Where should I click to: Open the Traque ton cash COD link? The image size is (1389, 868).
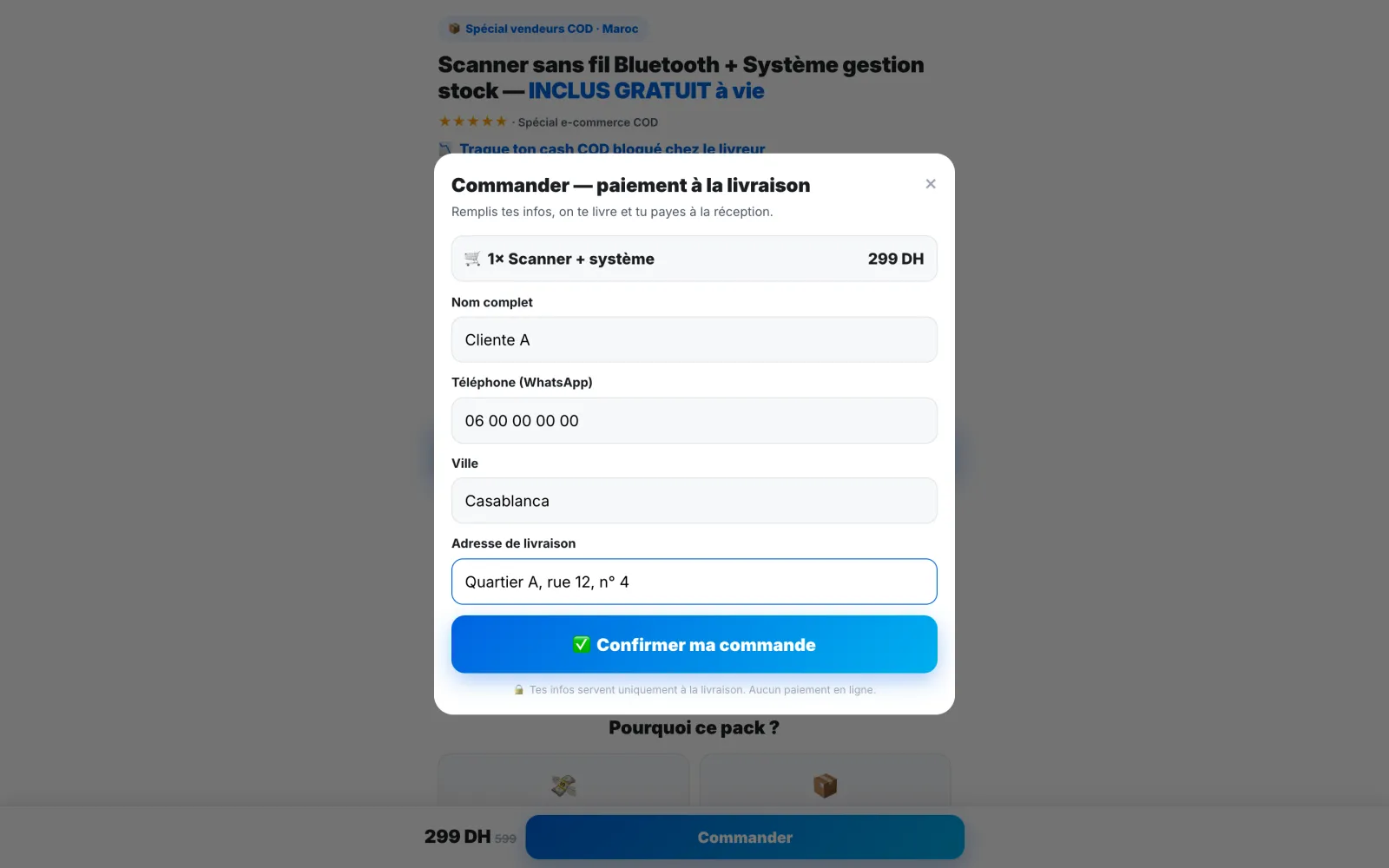coord(612,149)
